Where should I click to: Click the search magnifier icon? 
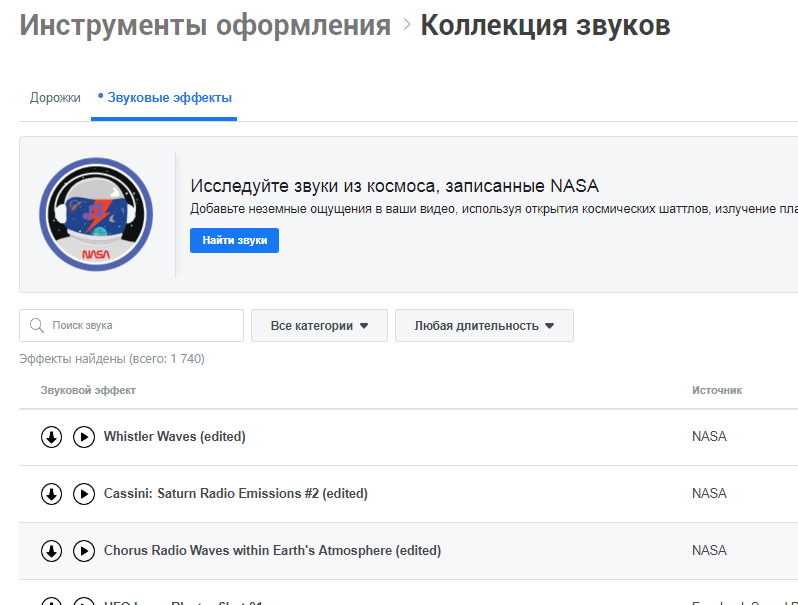click(x=37, y=325)
